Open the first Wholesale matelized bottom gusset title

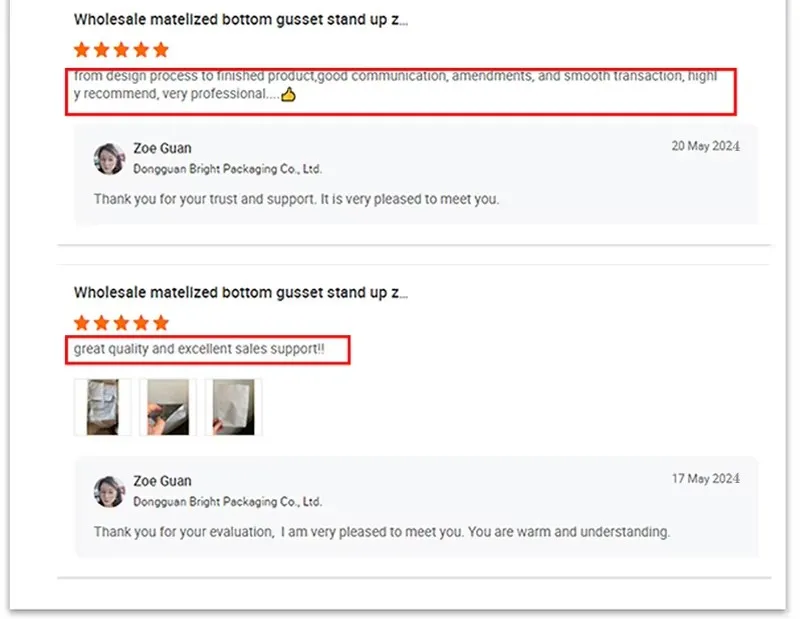tap(241, 20)
